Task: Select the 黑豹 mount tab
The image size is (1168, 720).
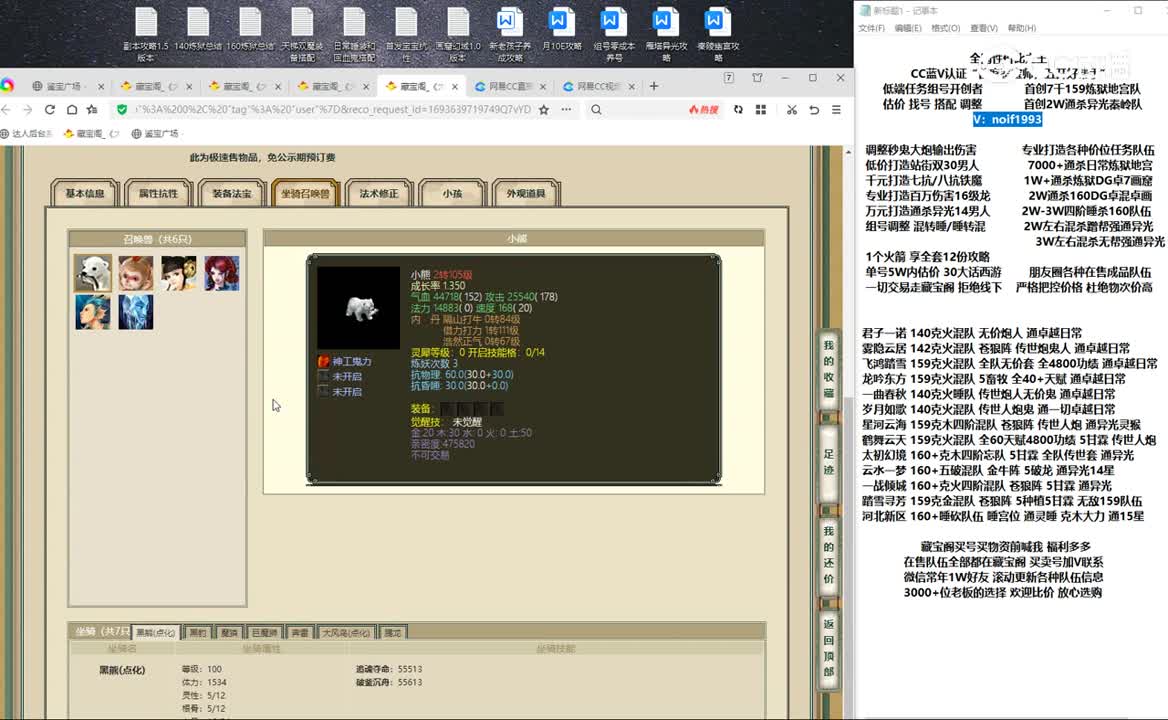Action: coord(197,633)
